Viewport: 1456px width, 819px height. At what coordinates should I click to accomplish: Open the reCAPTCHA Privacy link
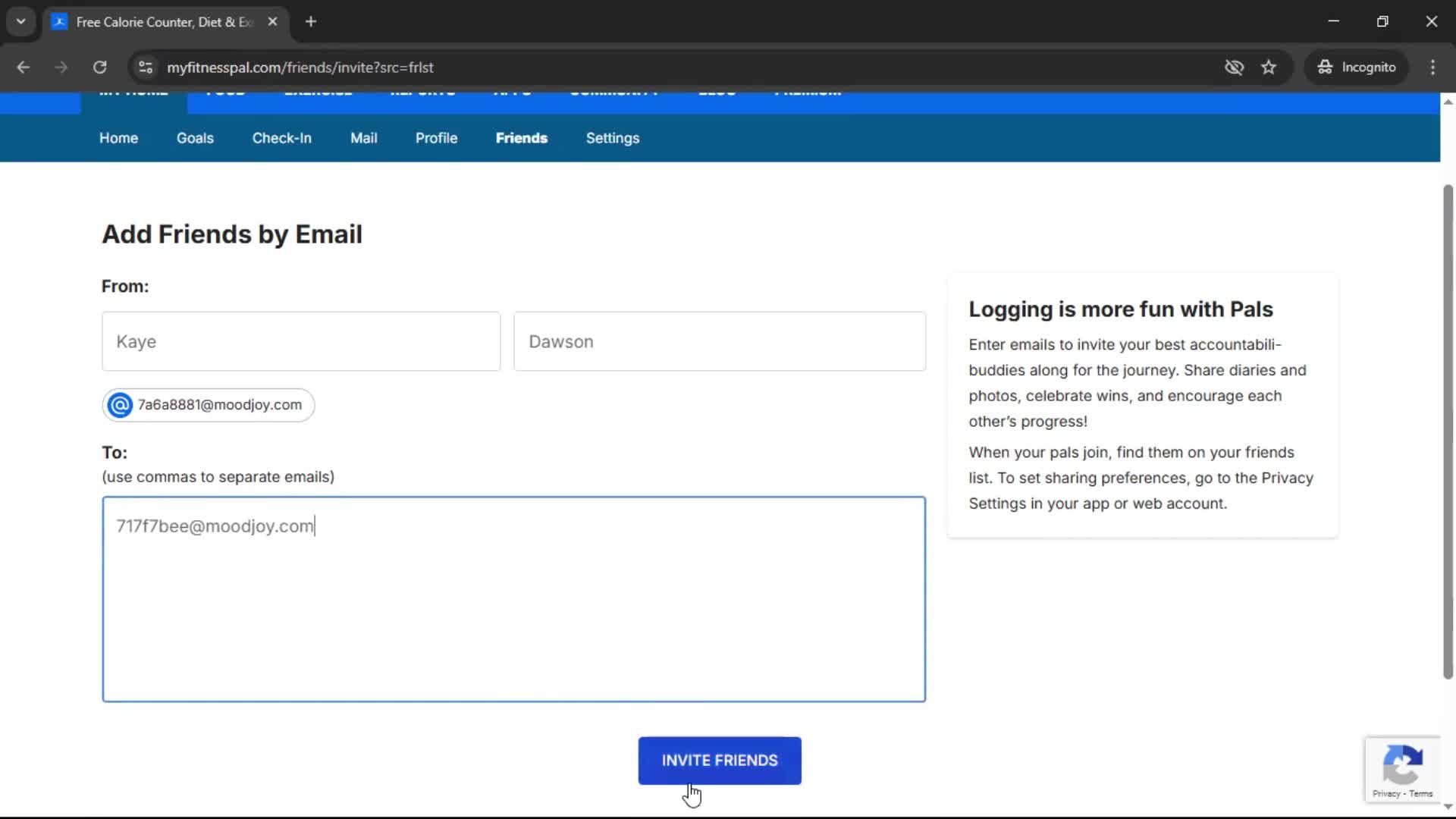pyautogui.click(x=1386, y=794)
